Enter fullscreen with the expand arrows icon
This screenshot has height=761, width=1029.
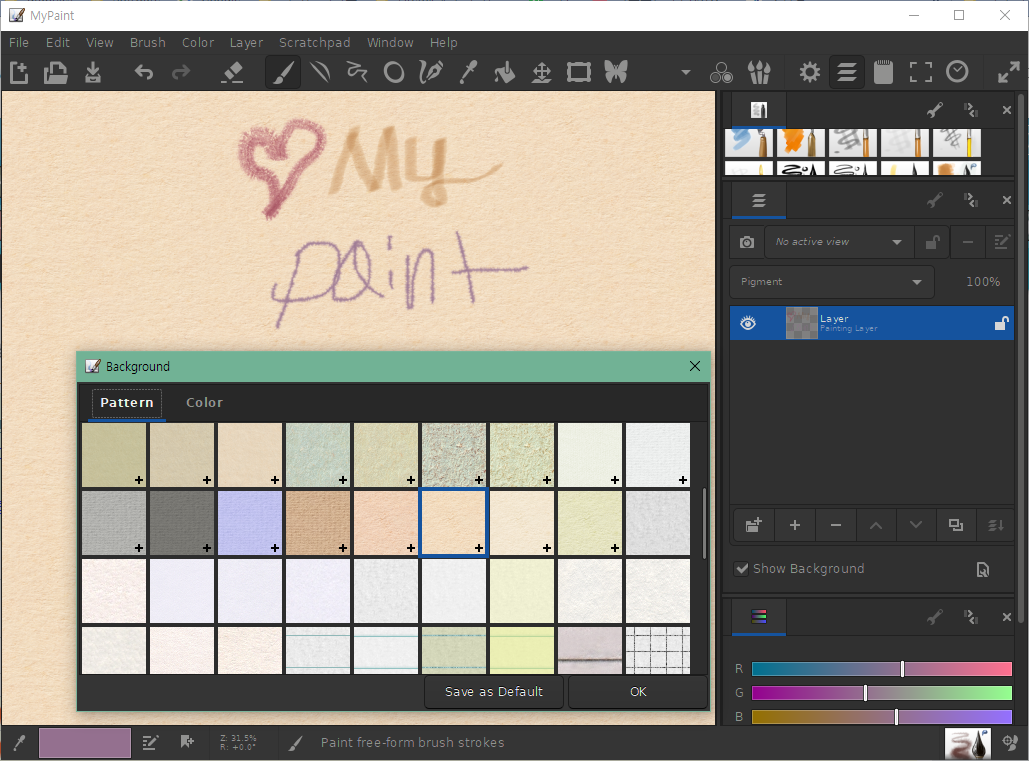click(1009, 72)
